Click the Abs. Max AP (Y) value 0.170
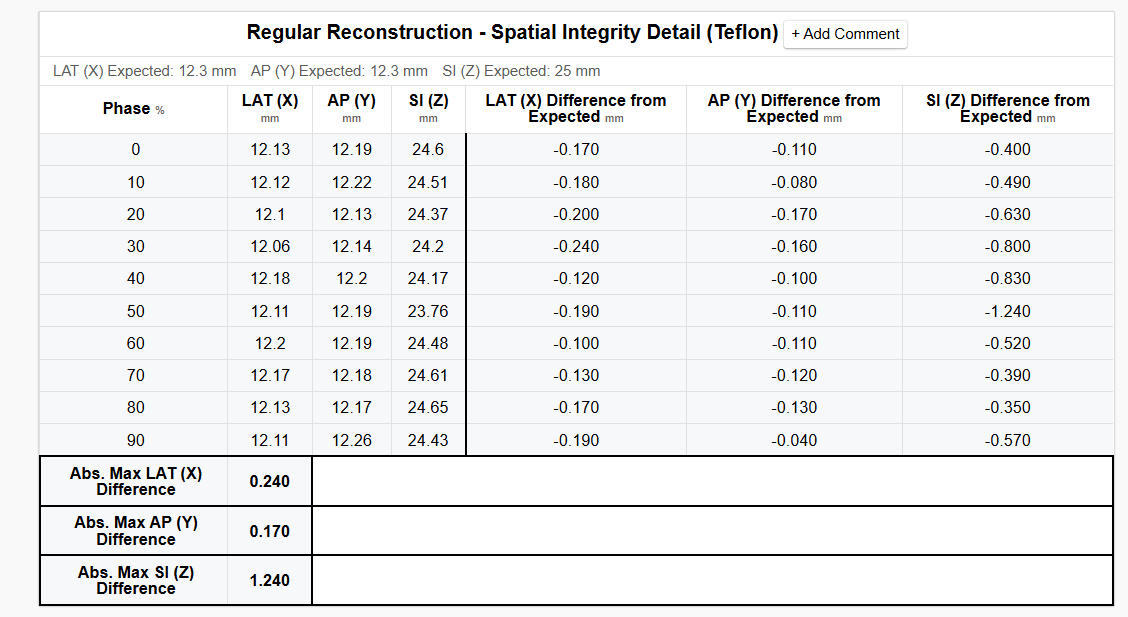The width and height of the screenshot is (1128, 617). click(270, 531)
